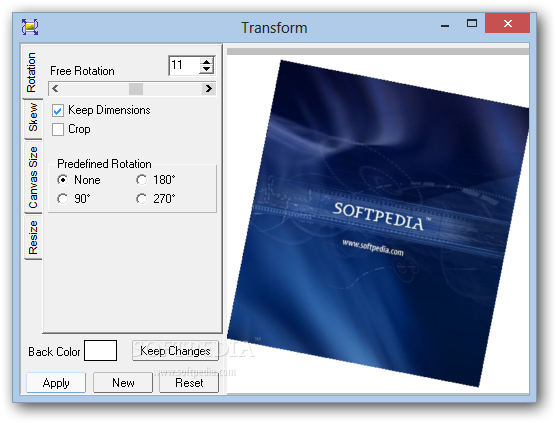Click the Apply button
Screen dimensions: 557x423
tap(56, 383)
